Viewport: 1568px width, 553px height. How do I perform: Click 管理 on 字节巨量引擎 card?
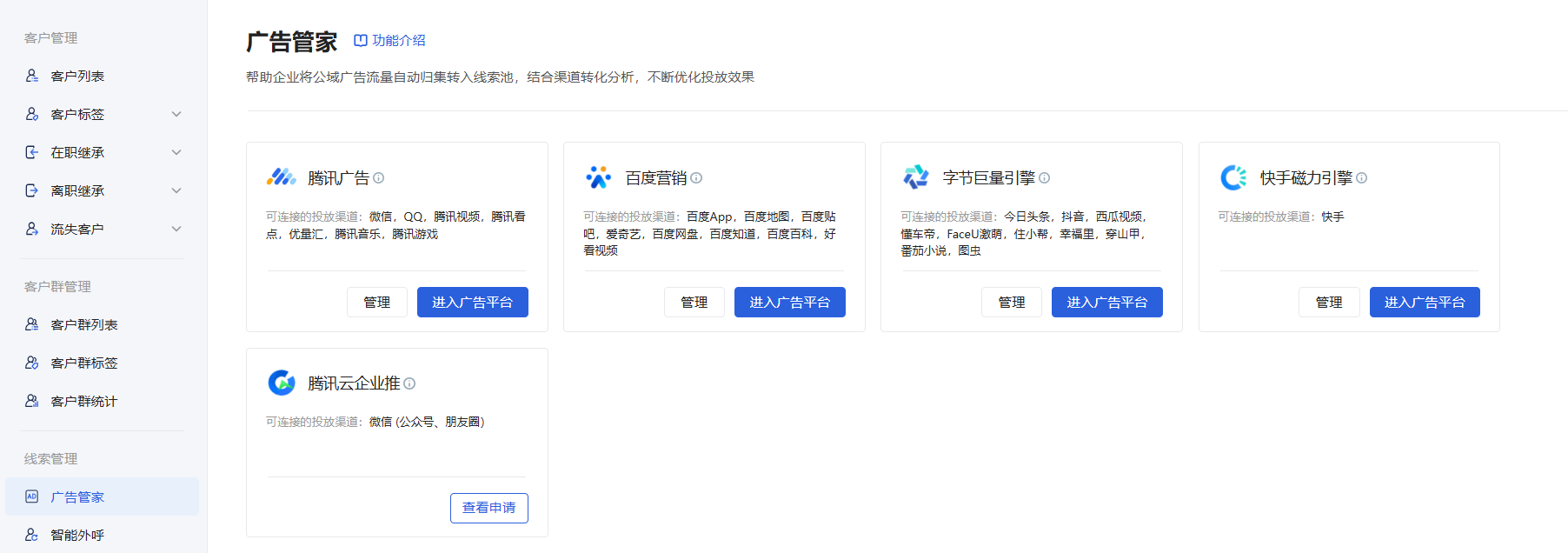point(1012,302)
